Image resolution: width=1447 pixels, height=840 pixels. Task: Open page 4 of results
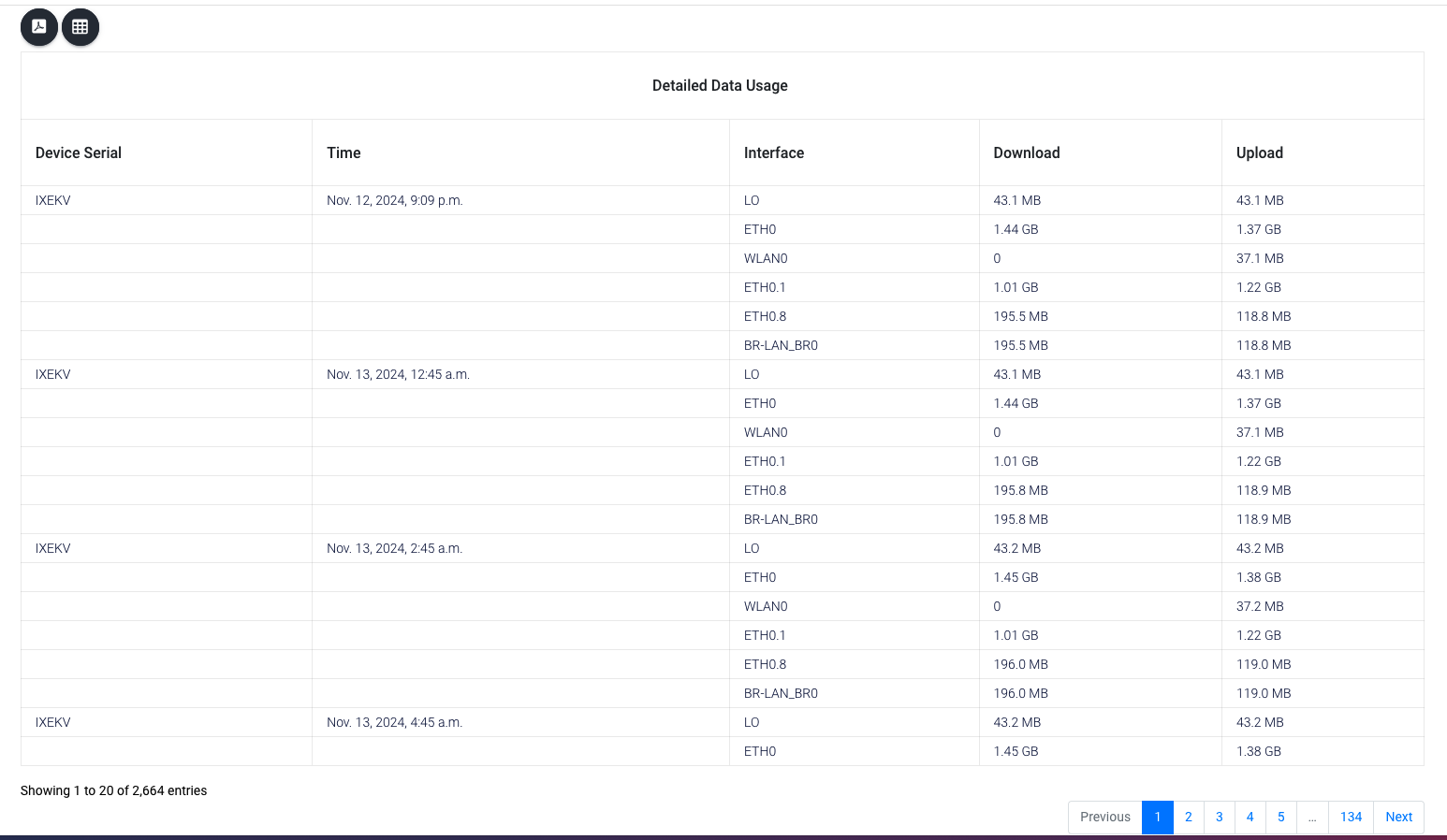pos(1250,817)
